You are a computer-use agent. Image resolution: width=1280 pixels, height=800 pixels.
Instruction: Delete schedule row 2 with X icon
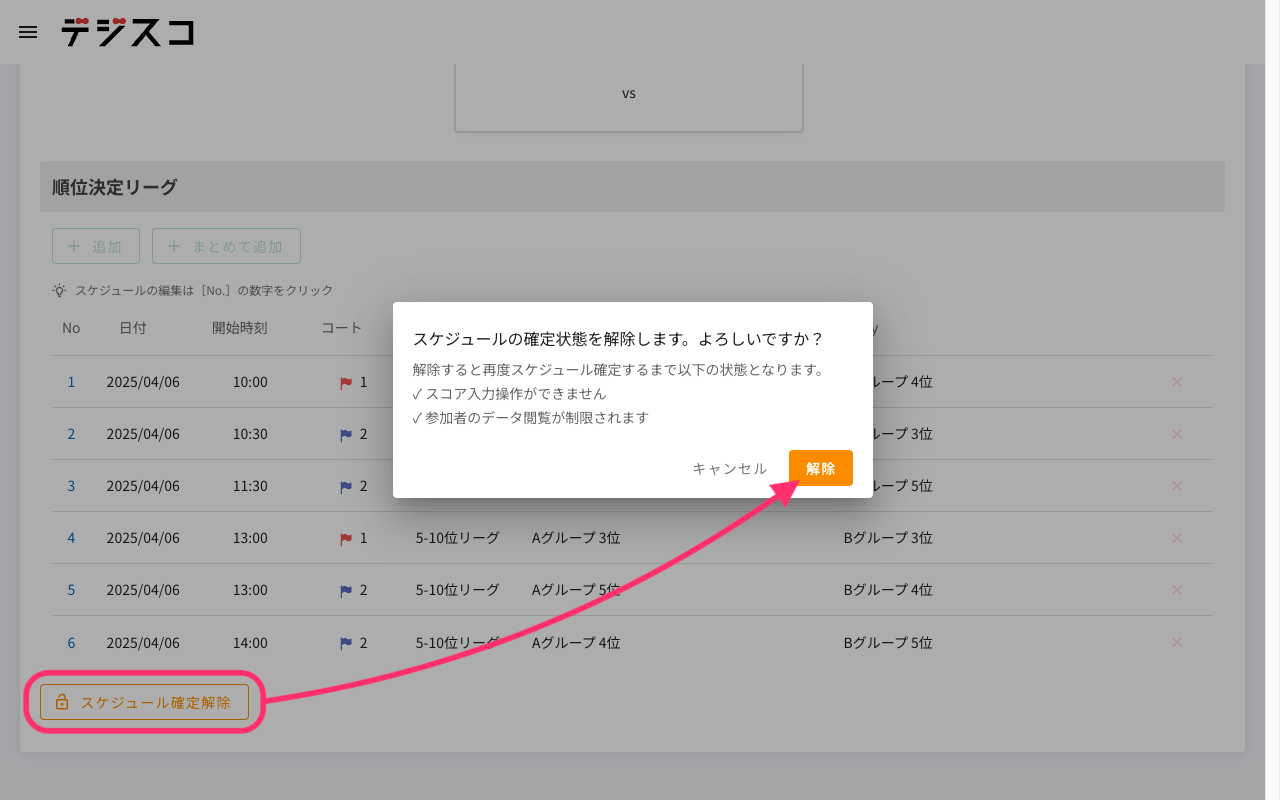(x=1177, y=434)
